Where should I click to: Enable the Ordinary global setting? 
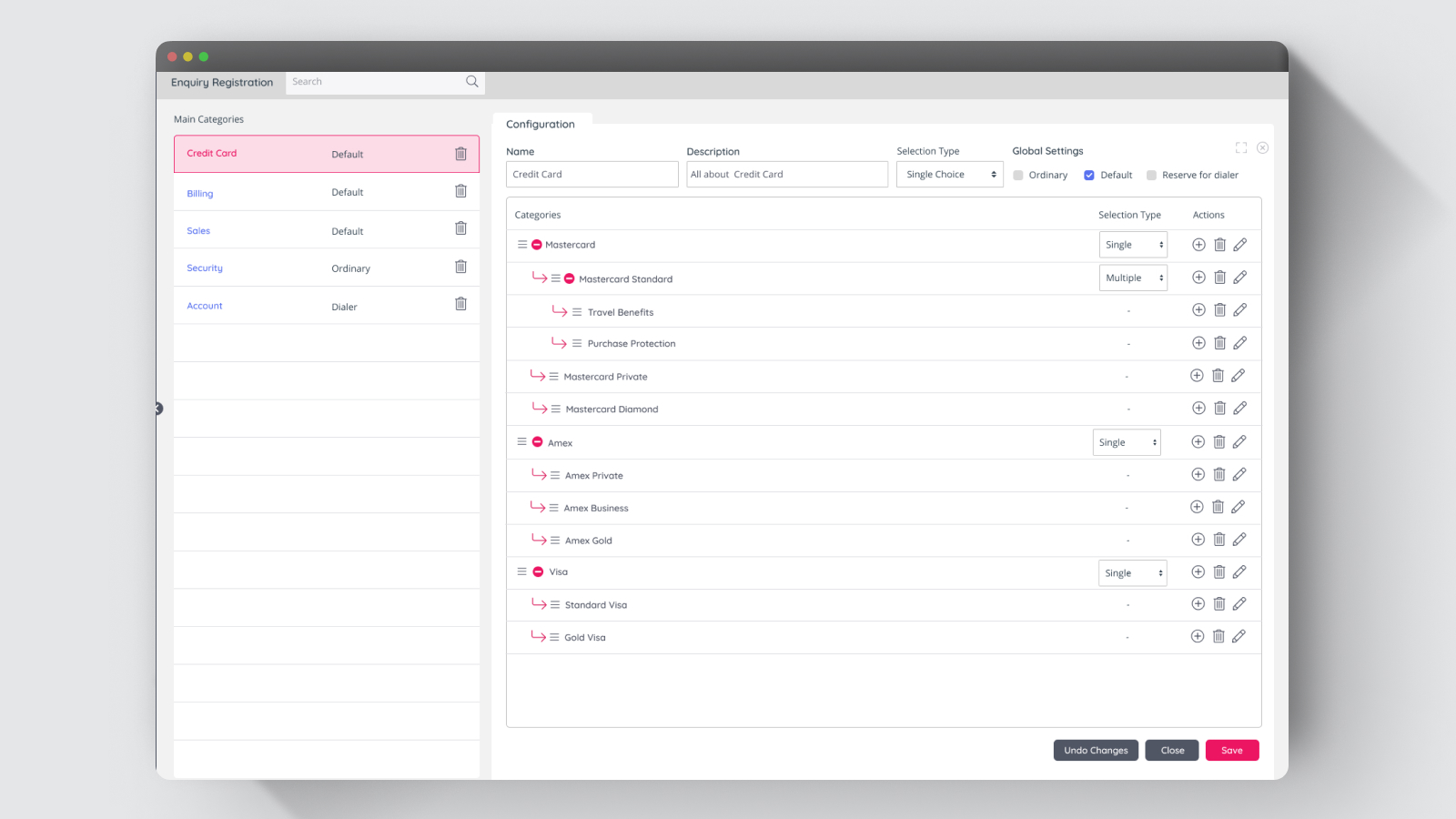pyautogui.click(x=1018, y=176)
